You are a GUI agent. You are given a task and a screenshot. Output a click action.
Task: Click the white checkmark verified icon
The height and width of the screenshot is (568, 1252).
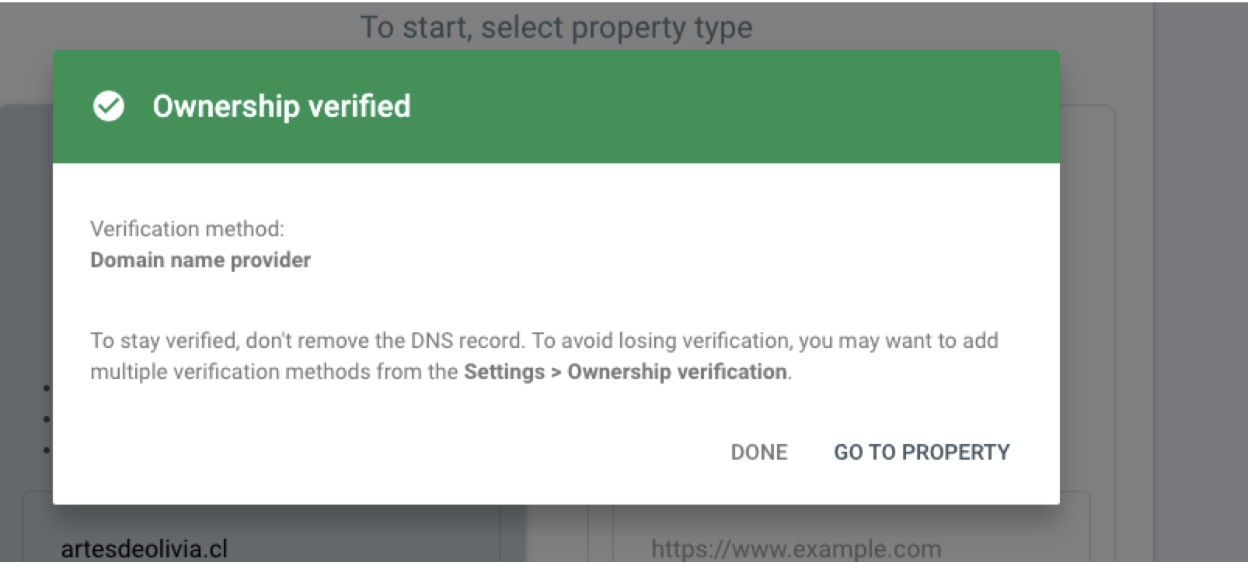[x=107, y=107]
